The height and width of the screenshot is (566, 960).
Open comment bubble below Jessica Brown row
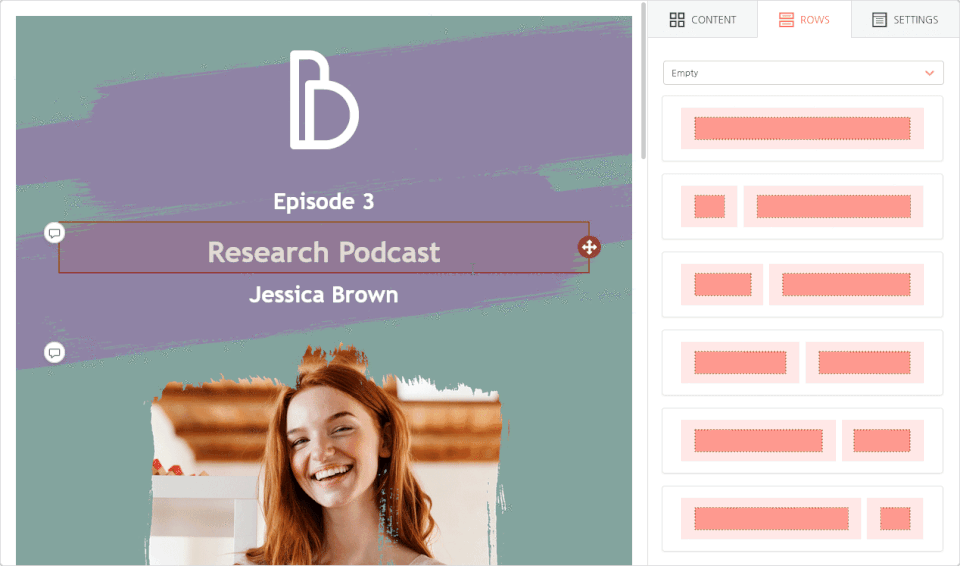[55, 353]
